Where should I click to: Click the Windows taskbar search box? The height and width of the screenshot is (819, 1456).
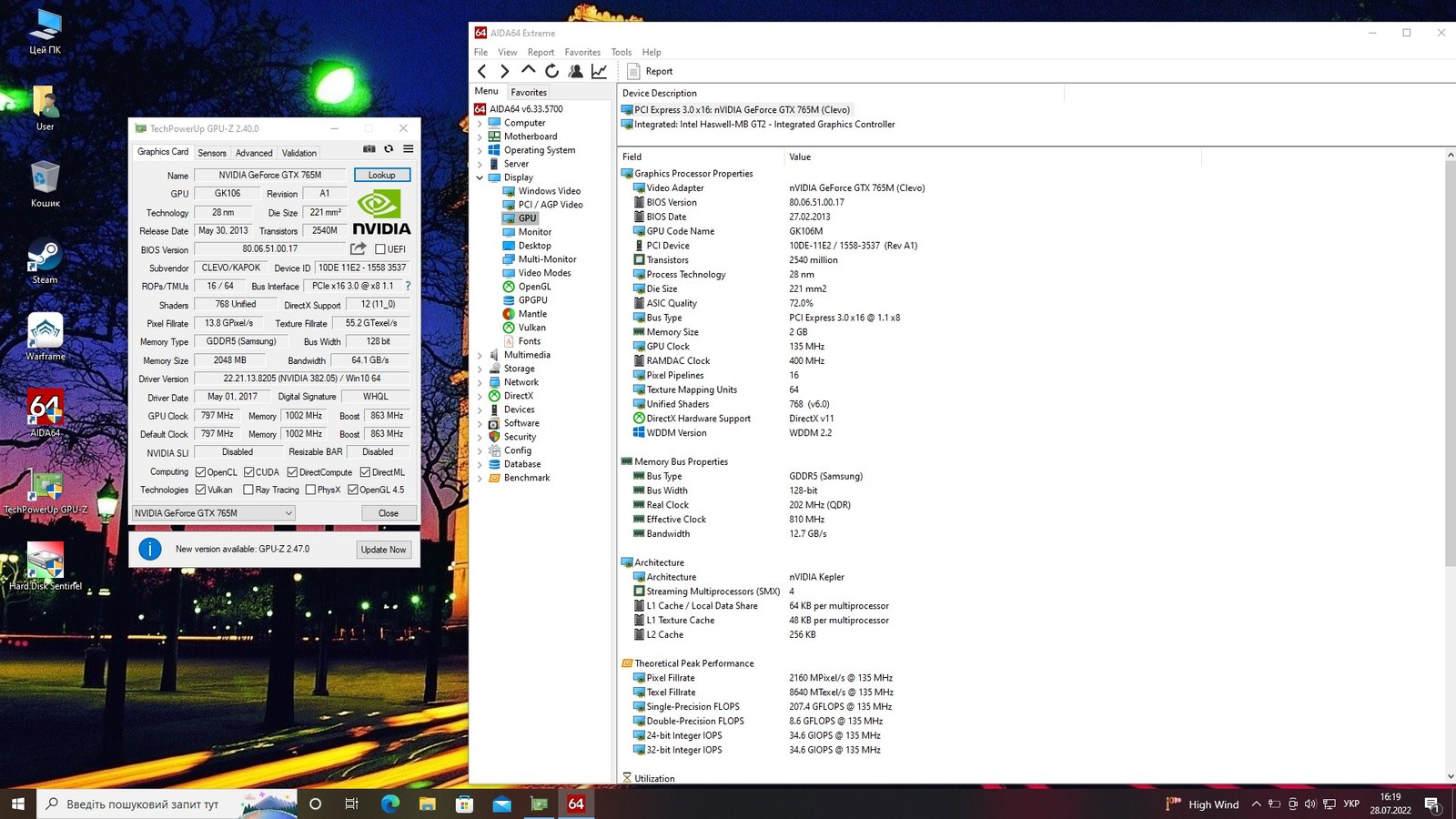143,804
